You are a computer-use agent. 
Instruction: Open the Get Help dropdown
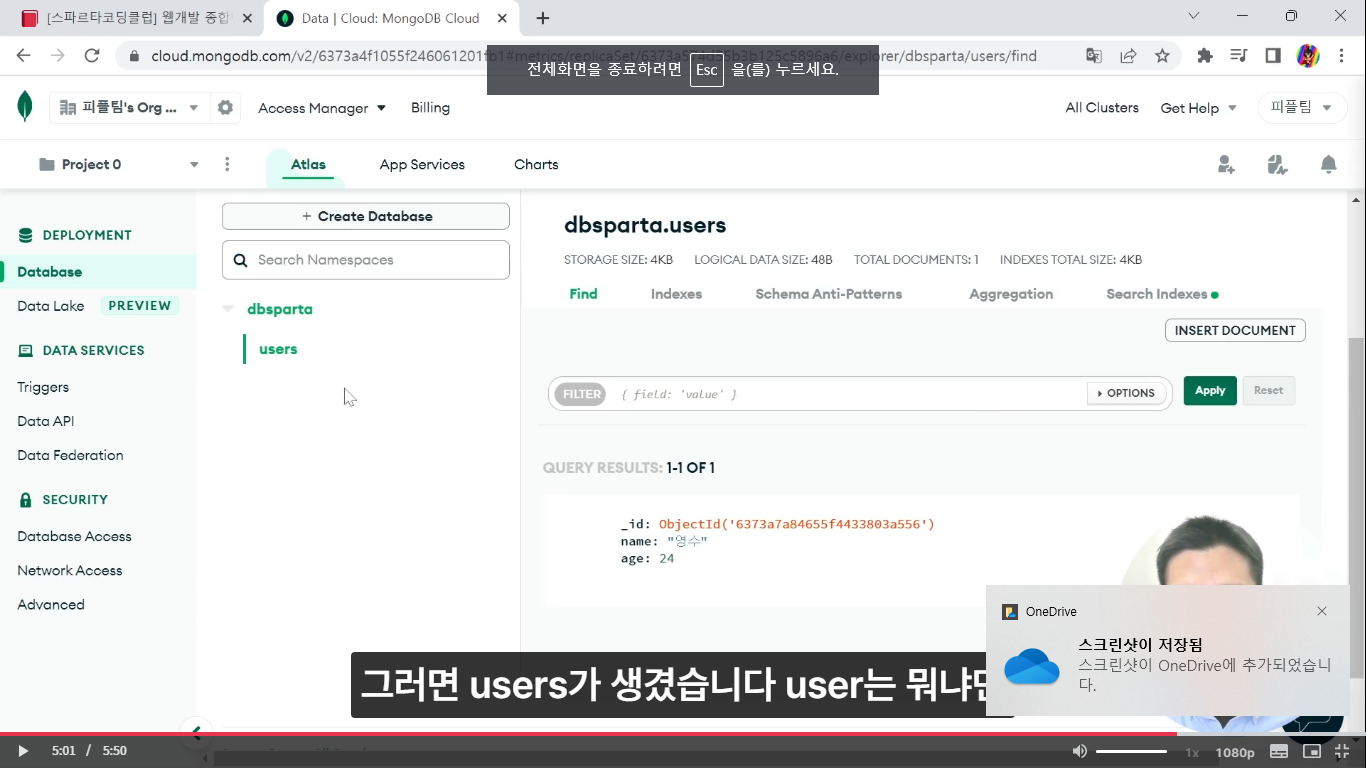point(1198,108)
